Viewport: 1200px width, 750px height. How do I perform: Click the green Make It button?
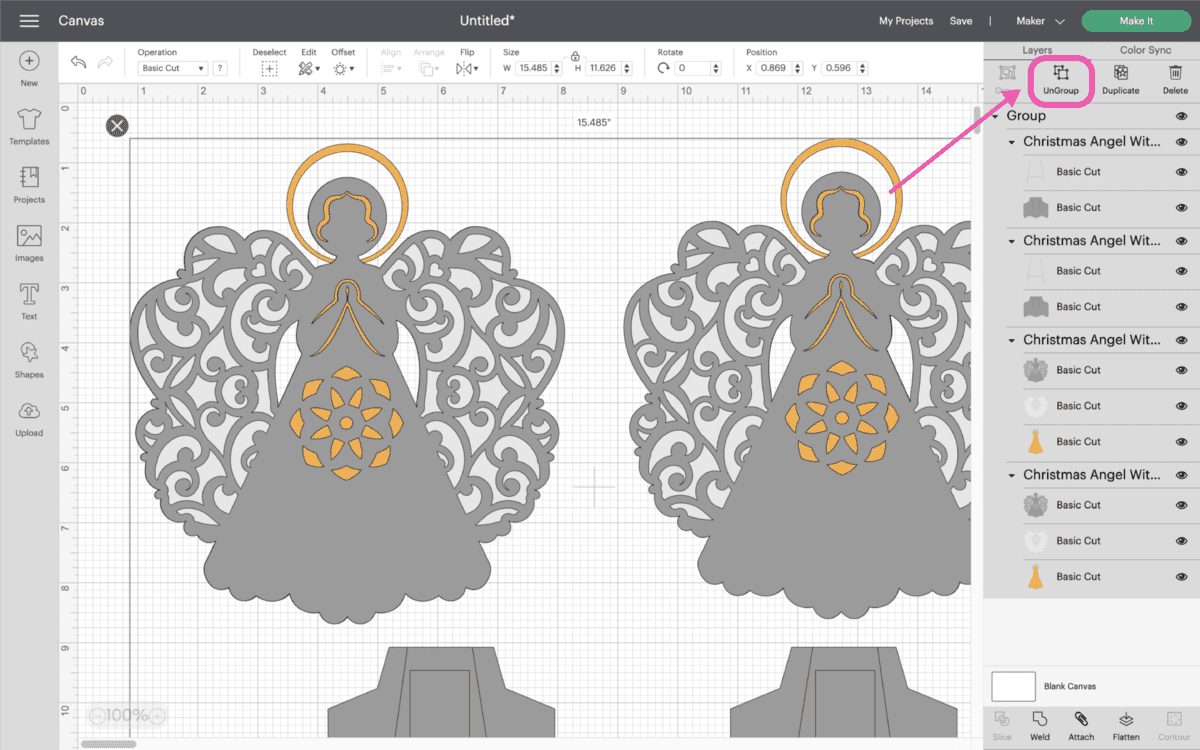[x=1136, y=20]
